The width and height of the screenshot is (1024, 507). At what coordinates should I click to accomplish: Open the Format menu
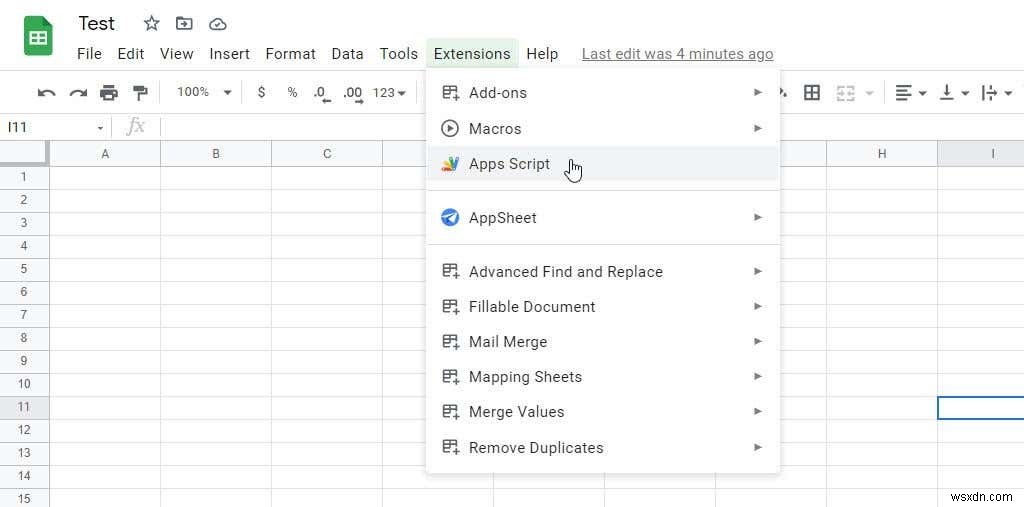(291, 54)
